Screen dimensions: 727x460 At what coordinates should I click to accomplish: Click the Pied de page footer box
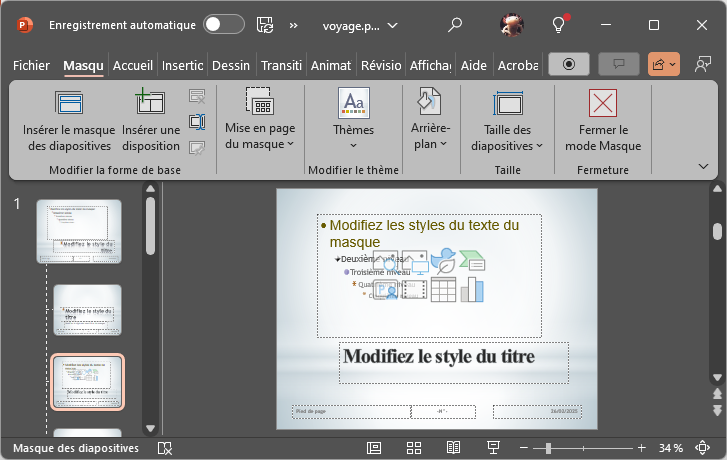click(351, 412)
